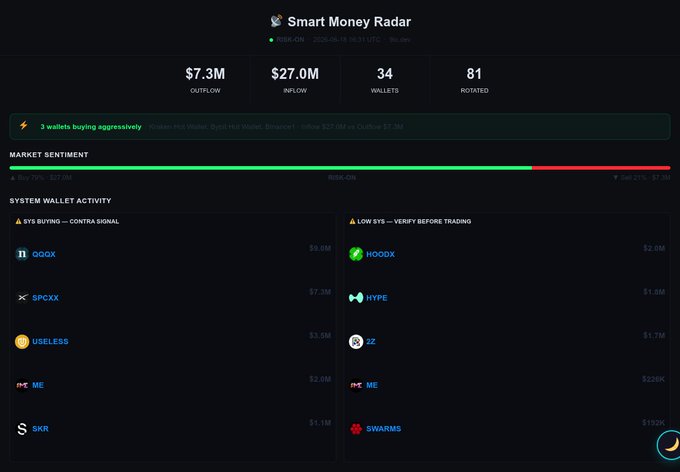The height and width of the screenshot is (472, 680).
Task: Click the $192K value in SWARMS row
Action: (654, 423)
